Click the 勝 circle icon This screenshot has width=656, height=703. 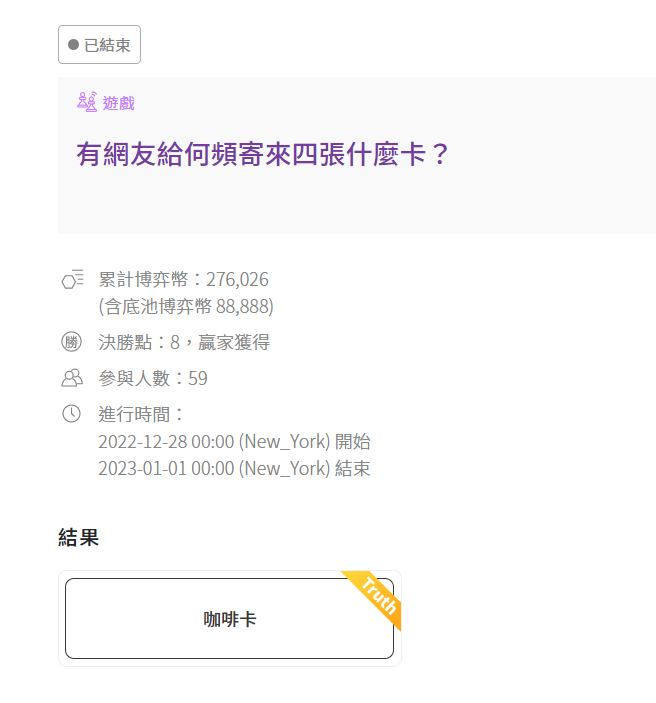pyautogui.click(x=72, y=343)
